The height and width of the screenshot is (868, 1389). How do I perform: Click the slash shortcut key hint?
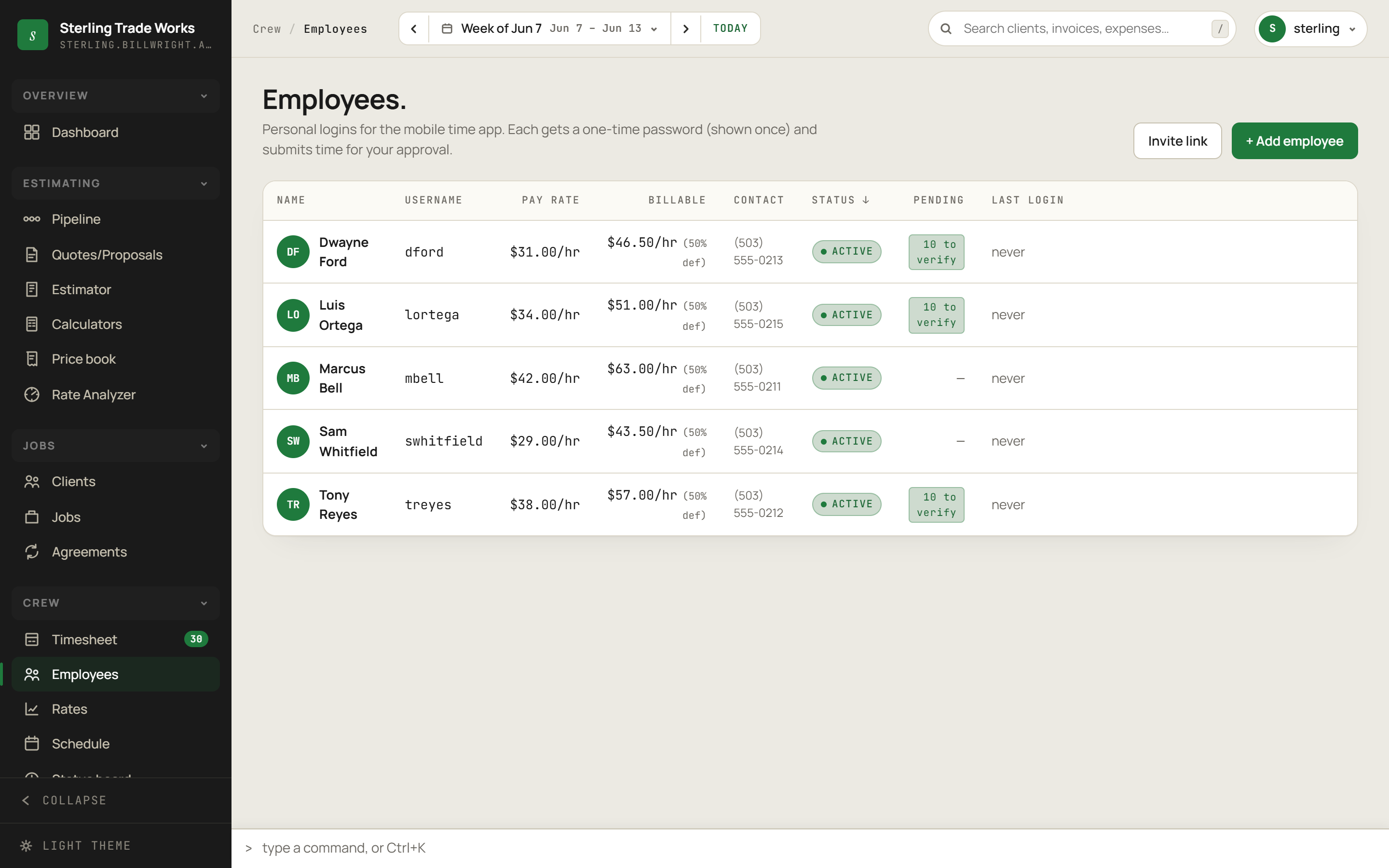tap(1220, 29)
